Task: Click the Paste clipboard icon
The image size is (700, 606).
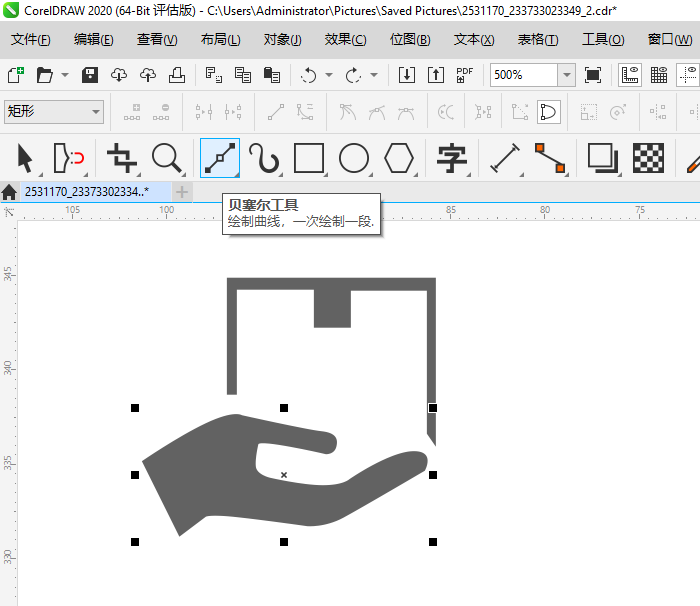Action: tap(271, 75)
